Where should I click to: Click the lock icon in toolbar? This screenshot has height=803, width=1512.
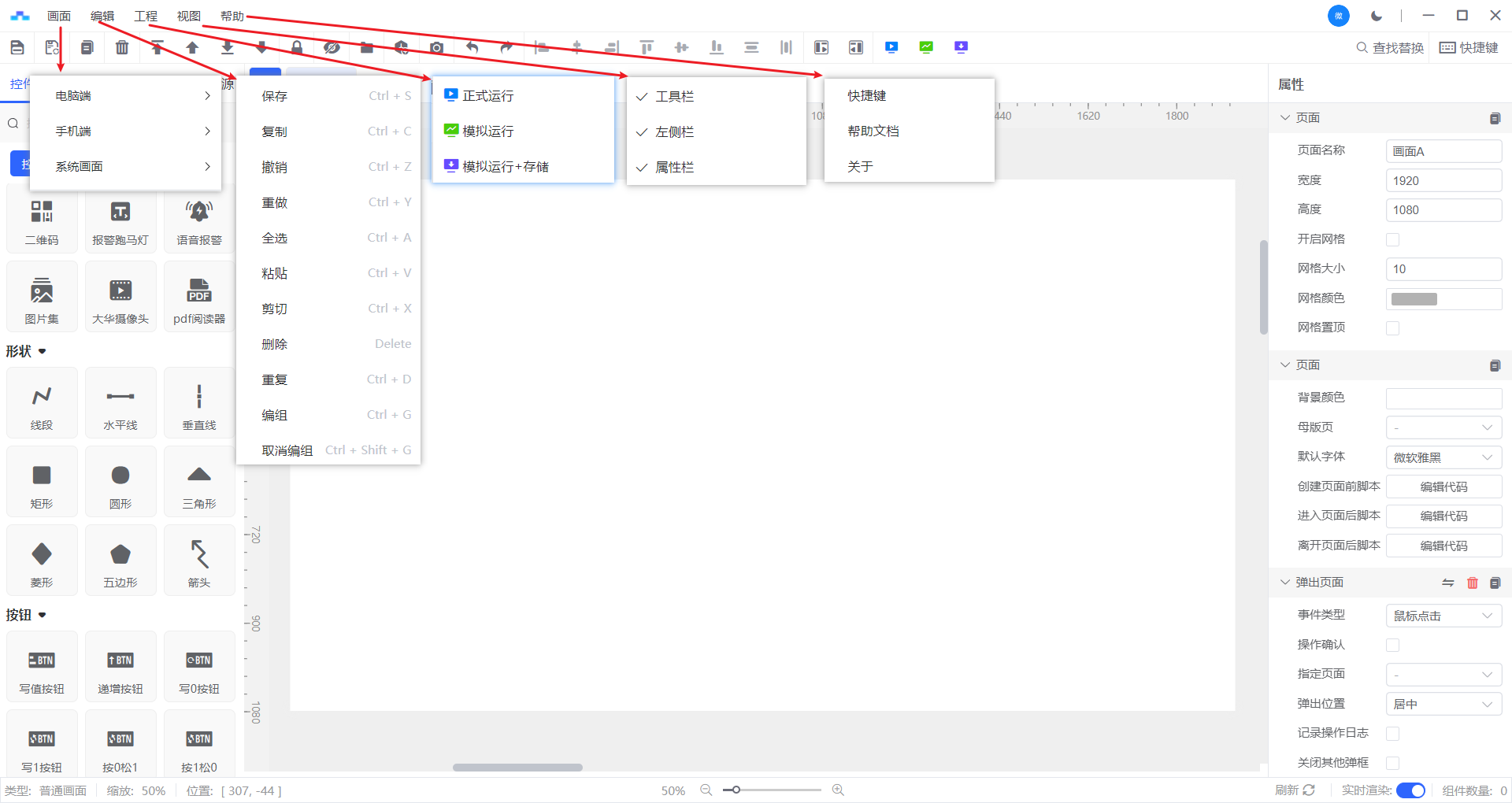[x=297, y=48]
